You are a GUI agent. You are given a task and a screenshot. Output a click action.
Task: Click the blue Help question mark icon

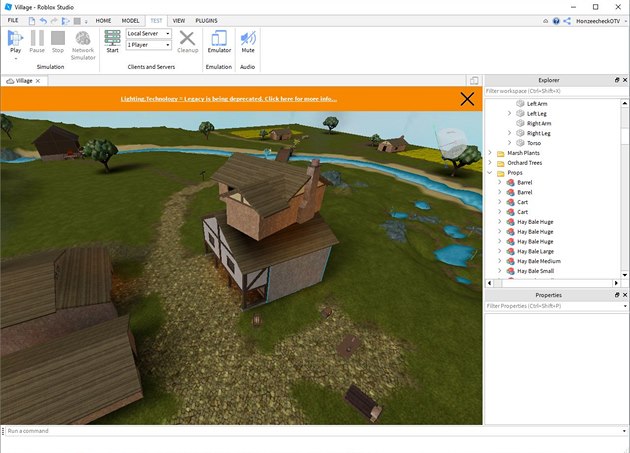(556, 21)
